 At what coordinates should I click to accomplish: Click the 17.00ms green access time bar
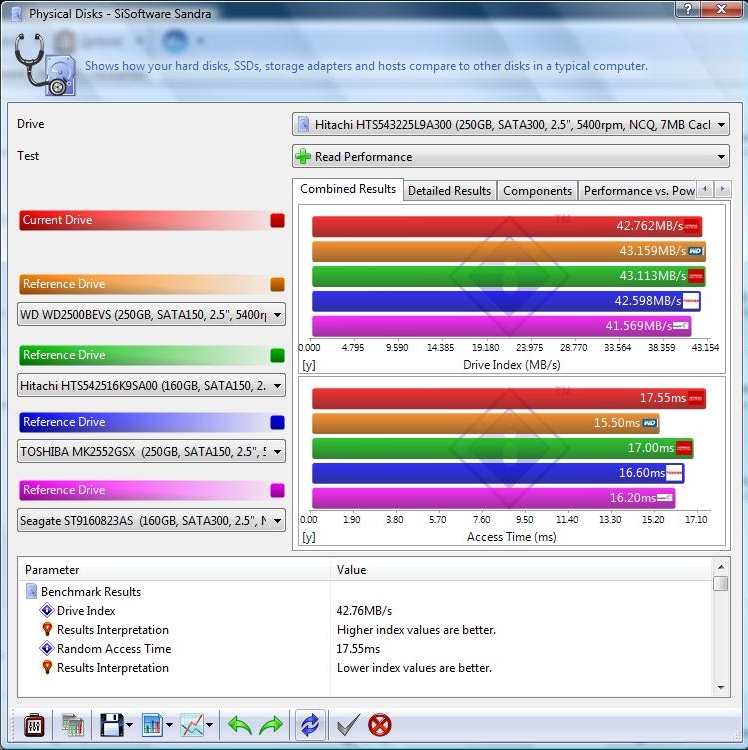pos(503,448)
